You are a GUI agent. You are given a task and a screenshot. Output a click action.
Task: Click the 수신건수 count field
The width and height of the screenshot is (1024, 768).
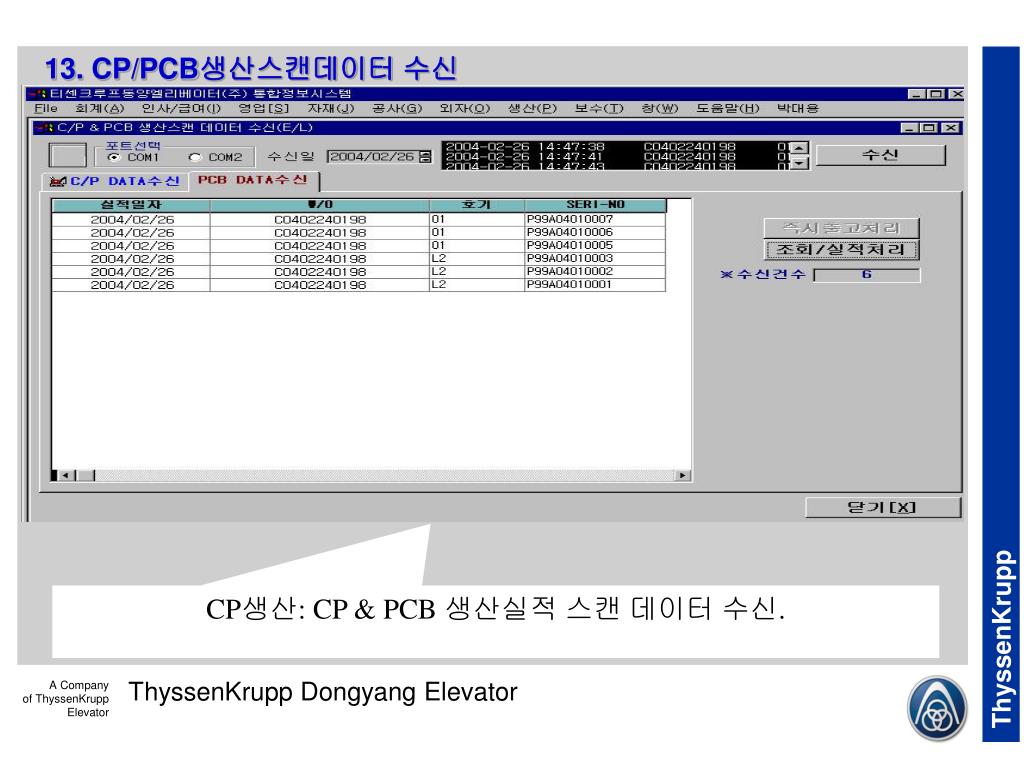[867, 275]
